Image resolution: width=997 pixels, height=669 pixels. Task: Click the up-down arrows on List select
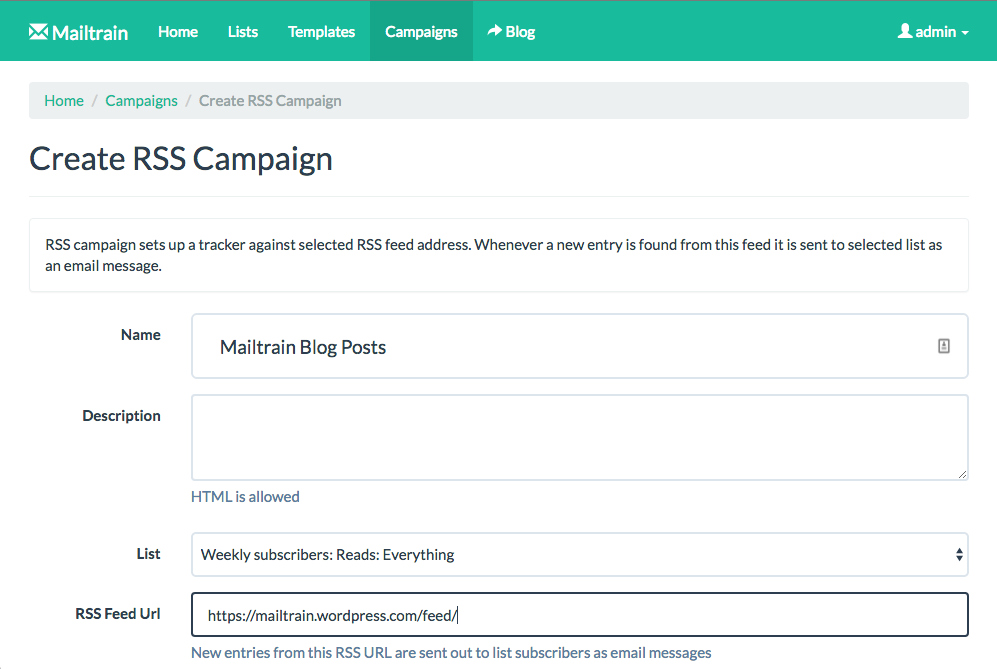pyautogui.click(x=959, y=554)
